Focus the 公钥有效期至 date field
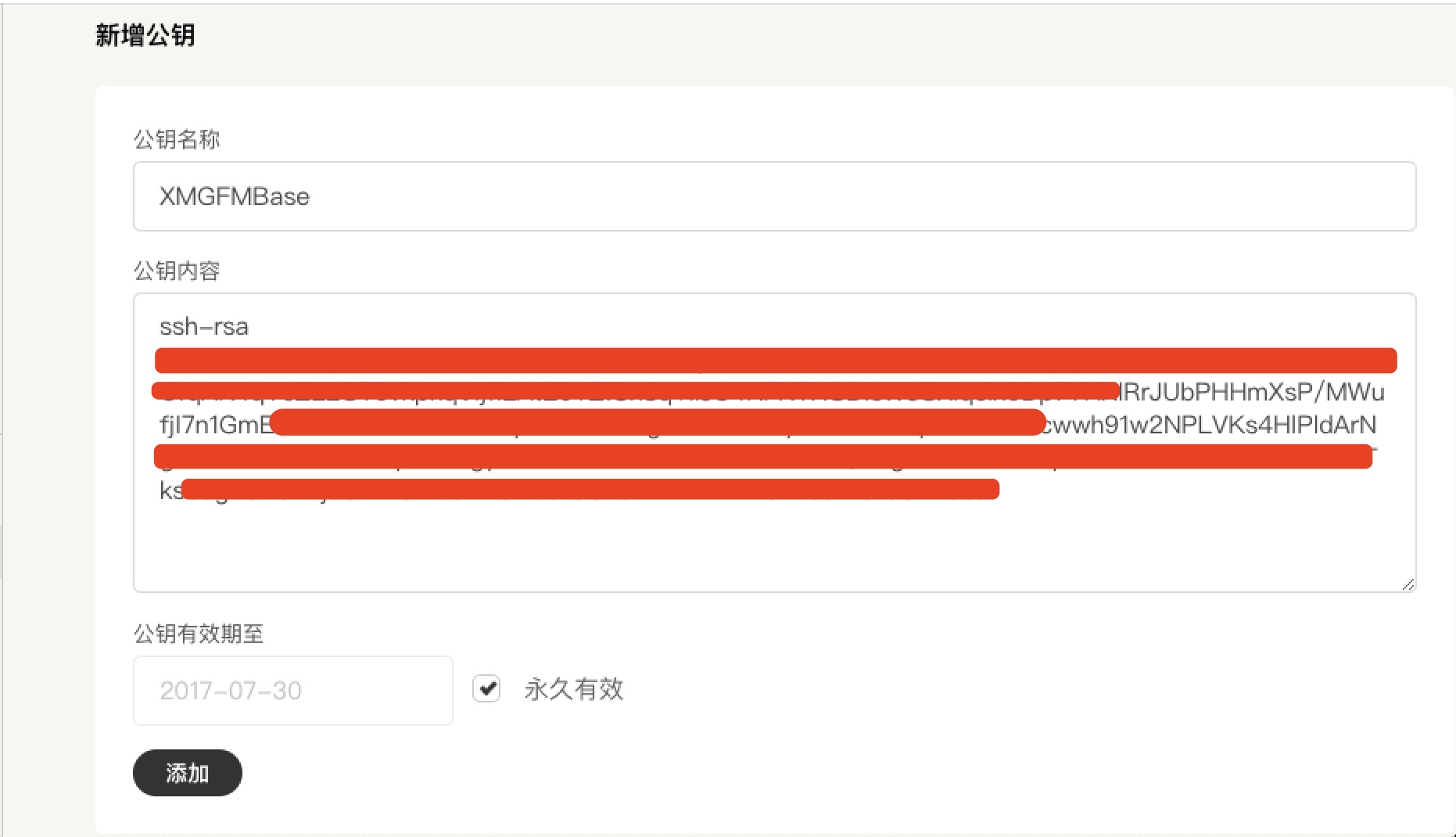Image resolution: width=1456 pixels, height=837 pixels. pos(292,690)
